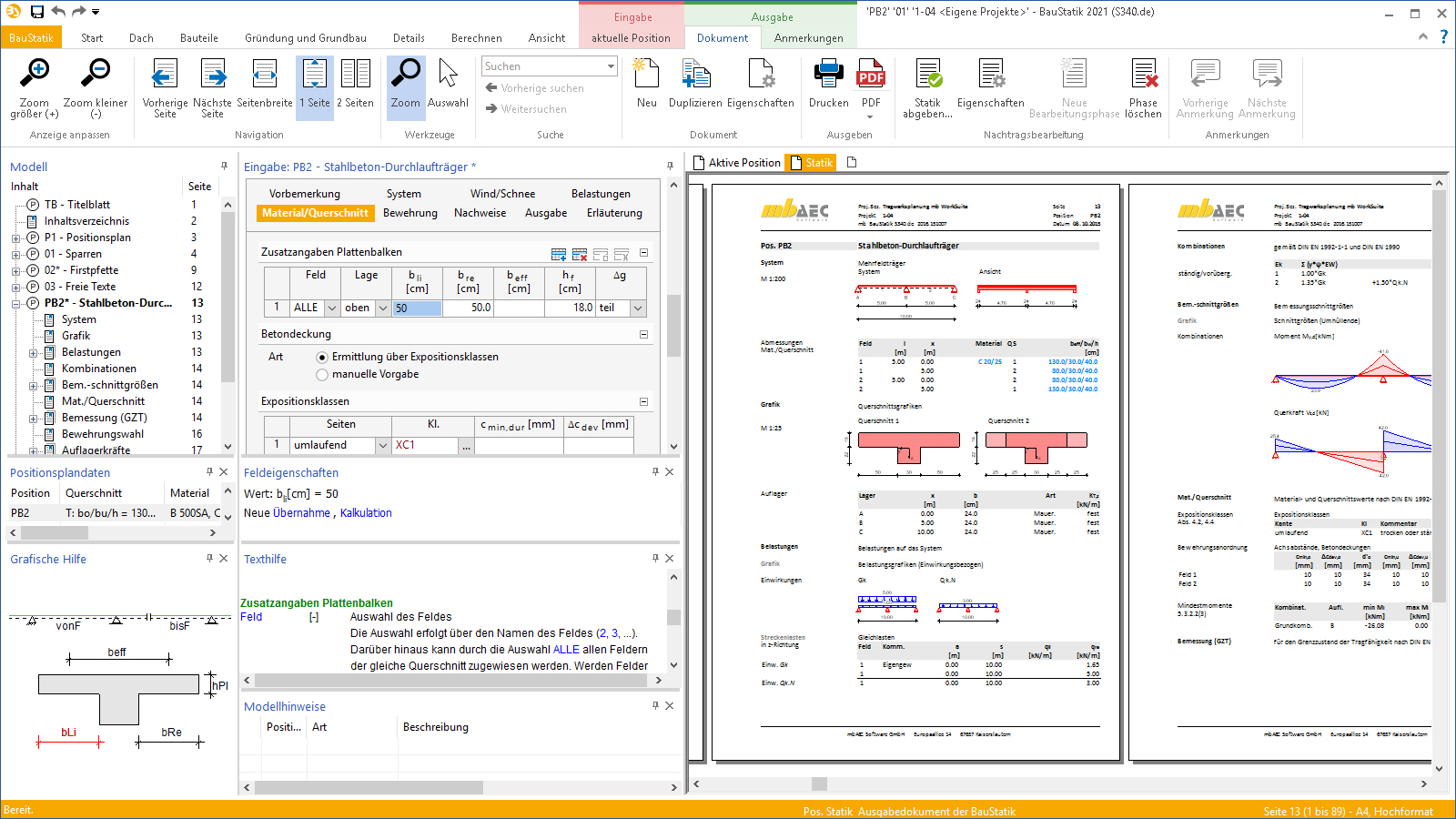This screenshot has height=819, width=1456.
Task: Open the umlaufend Seiten dropdown
Action: [x=383, y=446]
